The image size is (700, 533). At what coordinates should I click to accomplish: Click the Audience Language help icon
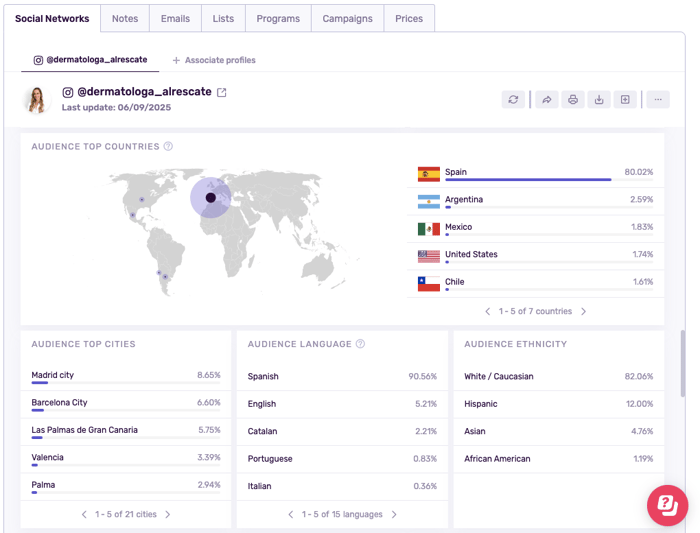[361, 344]
